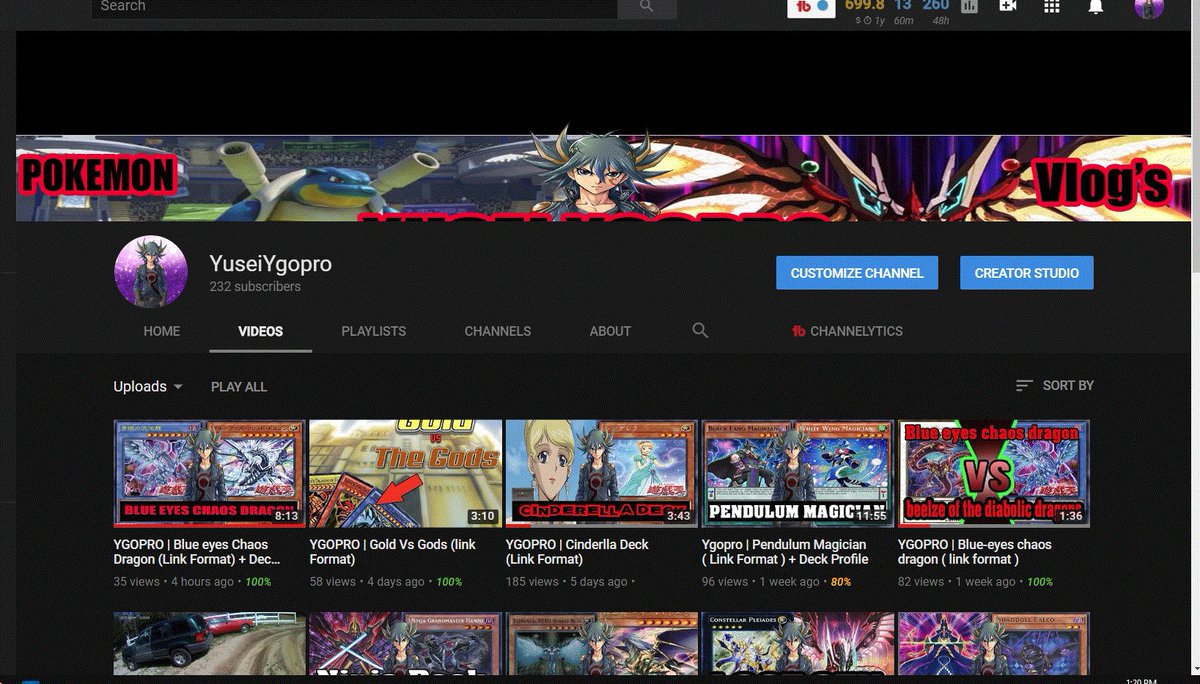Open the account avatar menu
The image size is (1200, 684).
[1149, 8]
